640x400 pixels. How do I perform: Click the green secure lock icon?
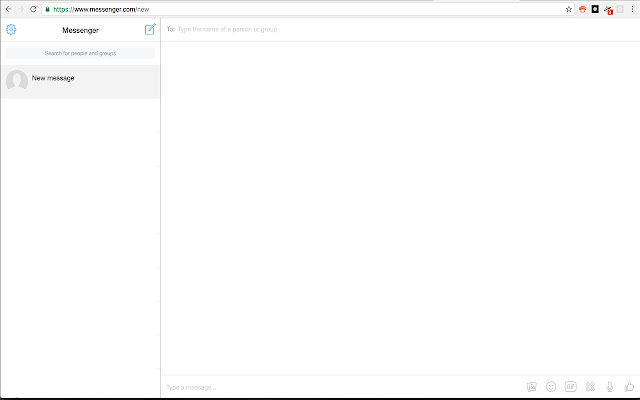tap(48, 9)
